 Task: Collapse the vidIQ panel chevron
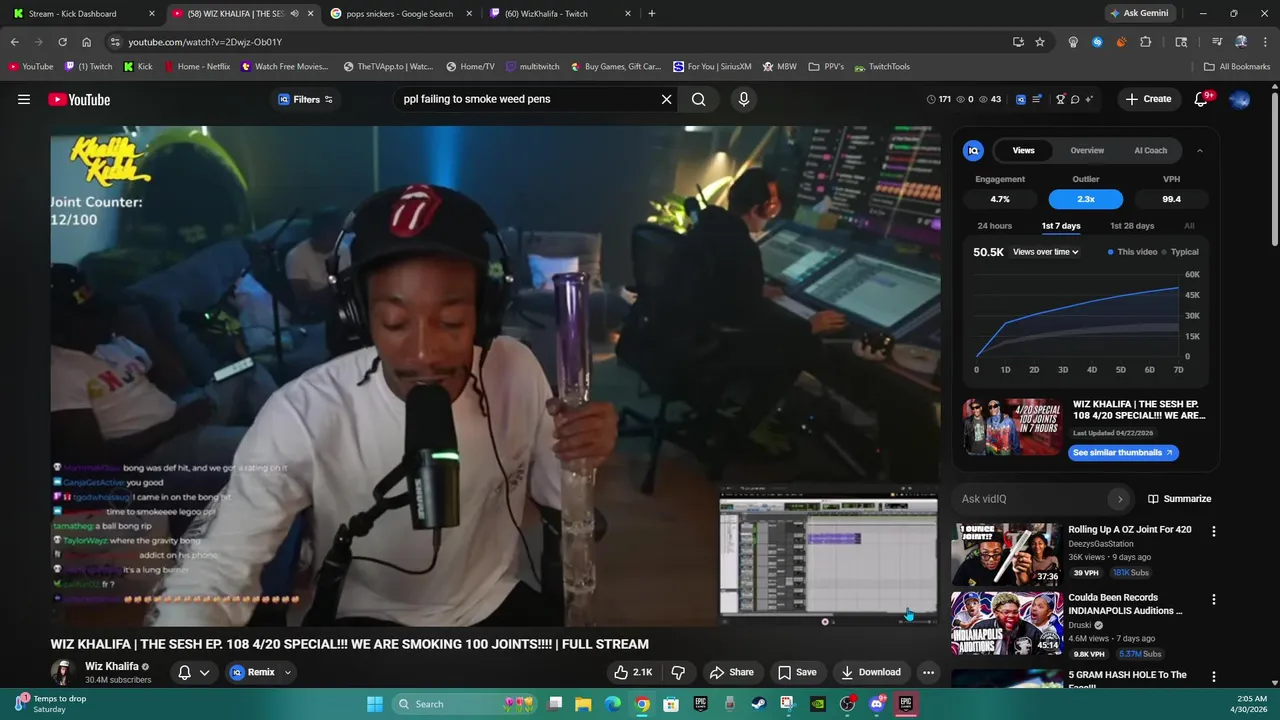1200,151
